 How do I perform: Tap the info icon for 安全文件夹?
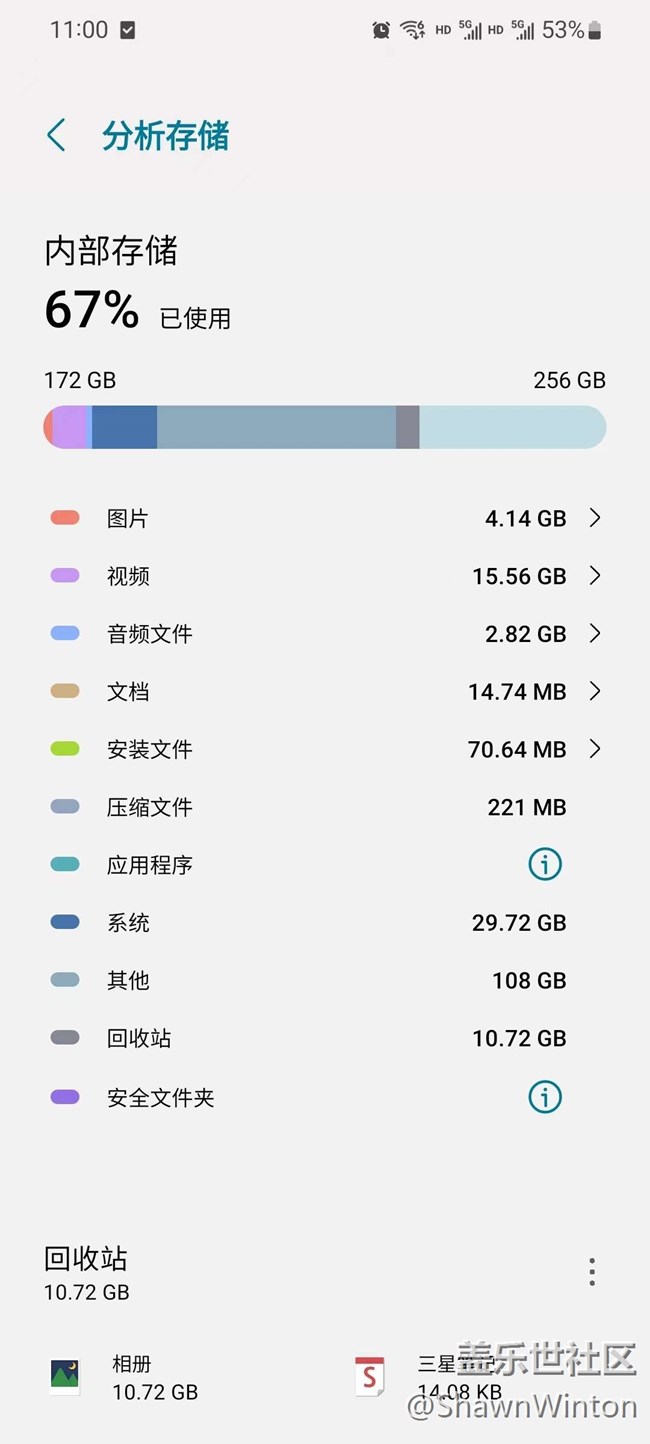(x=545, y=1097)
